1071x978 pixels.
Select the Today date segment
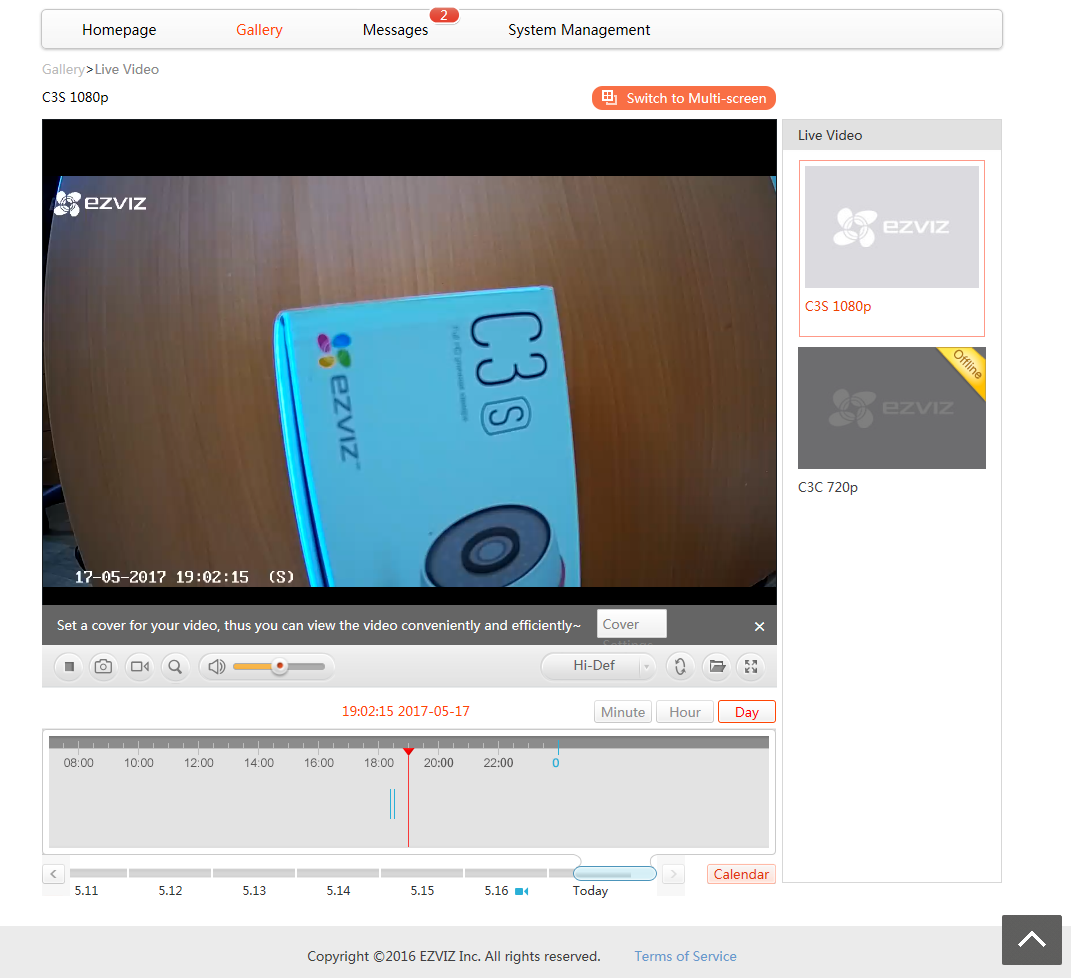[615, 874]
